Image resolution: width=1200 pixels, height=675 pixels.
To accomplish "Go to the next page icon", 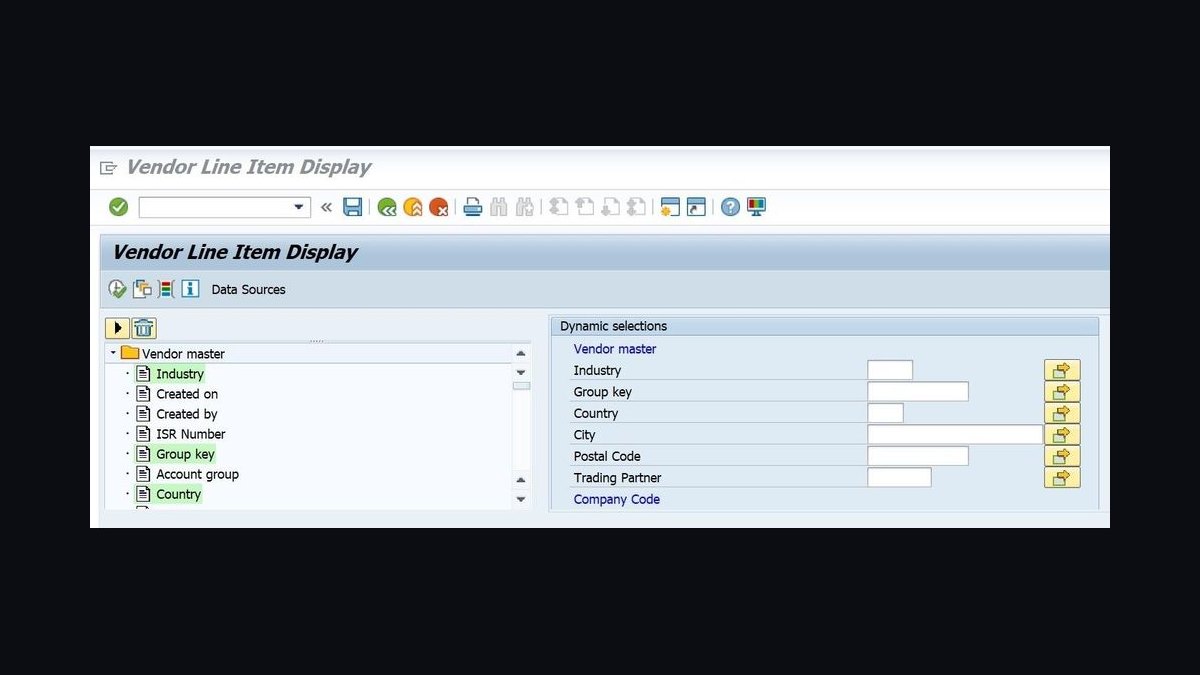I will pos(611,207).
